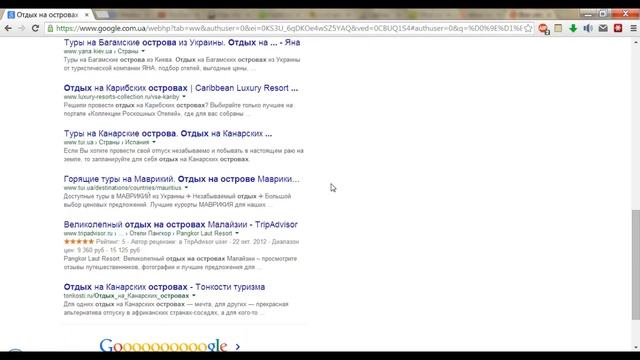
Task: Click the red square extension icon next to the menu button
Action: [618, 28]
